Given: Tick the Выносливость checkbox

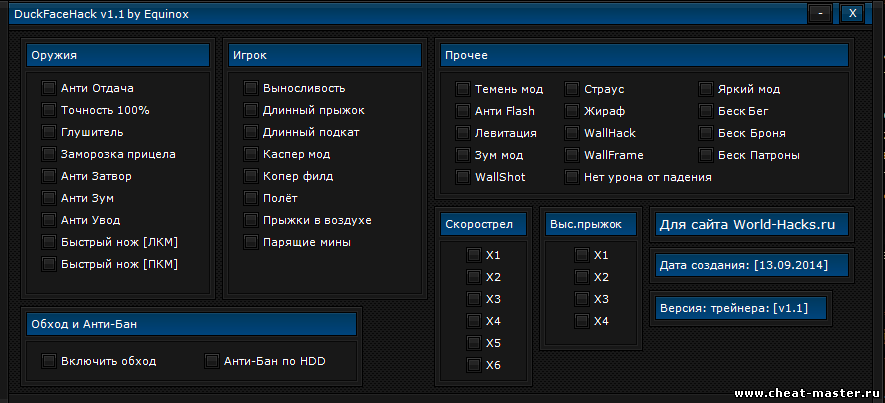Looking at the screenshot, I should tap(251, 88).
